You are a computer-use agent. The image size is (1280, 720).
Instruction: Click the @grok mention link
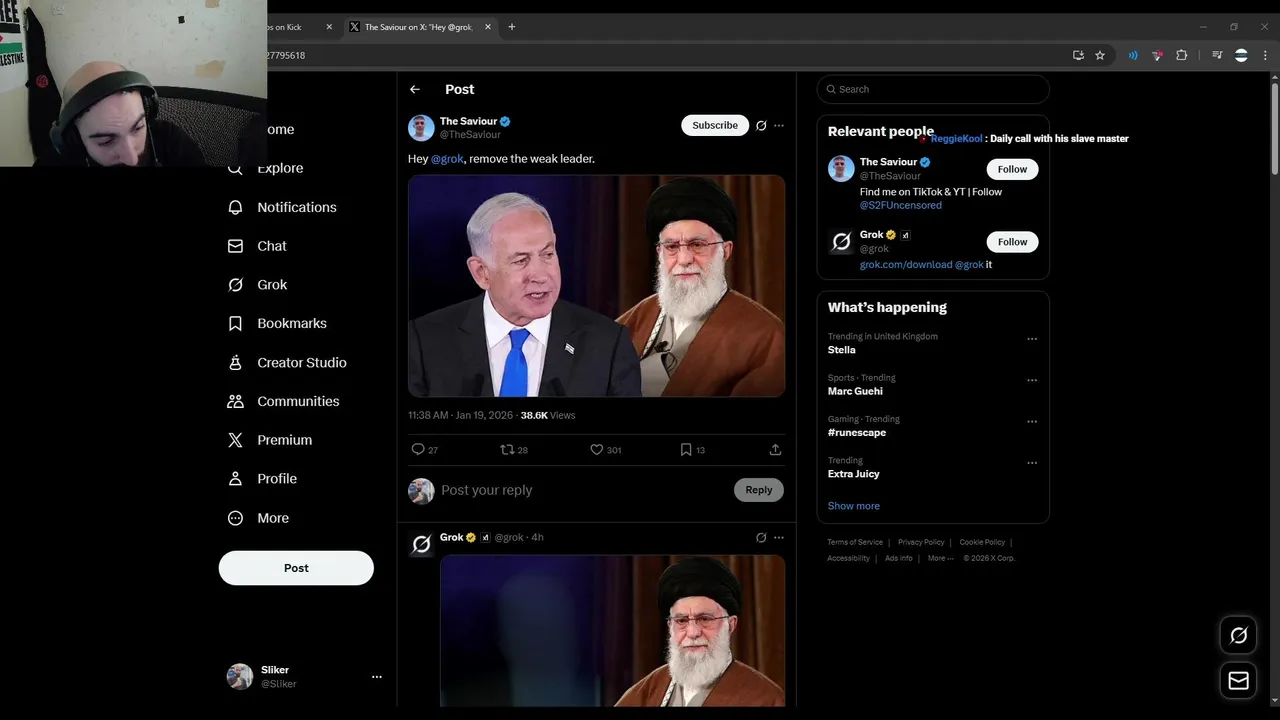pos(447,159)
